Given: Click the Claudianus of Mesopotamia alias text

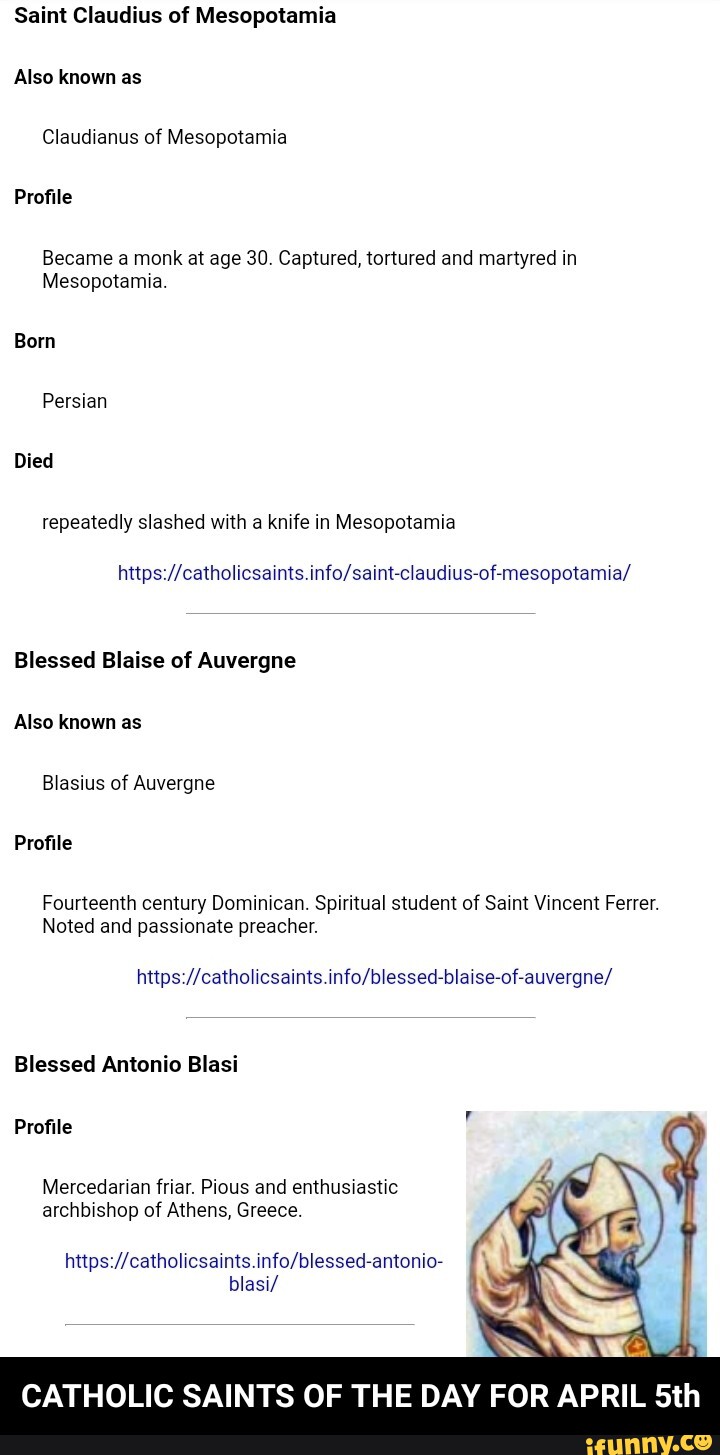Looking at the screenshot, I should pyautogui.click(x=164, y=138).
